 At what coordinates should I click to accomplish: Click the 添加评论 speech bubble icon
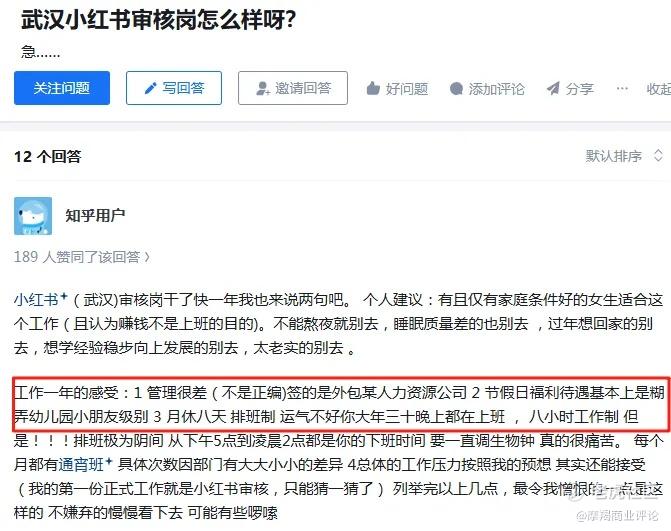(x=456, y=89)
